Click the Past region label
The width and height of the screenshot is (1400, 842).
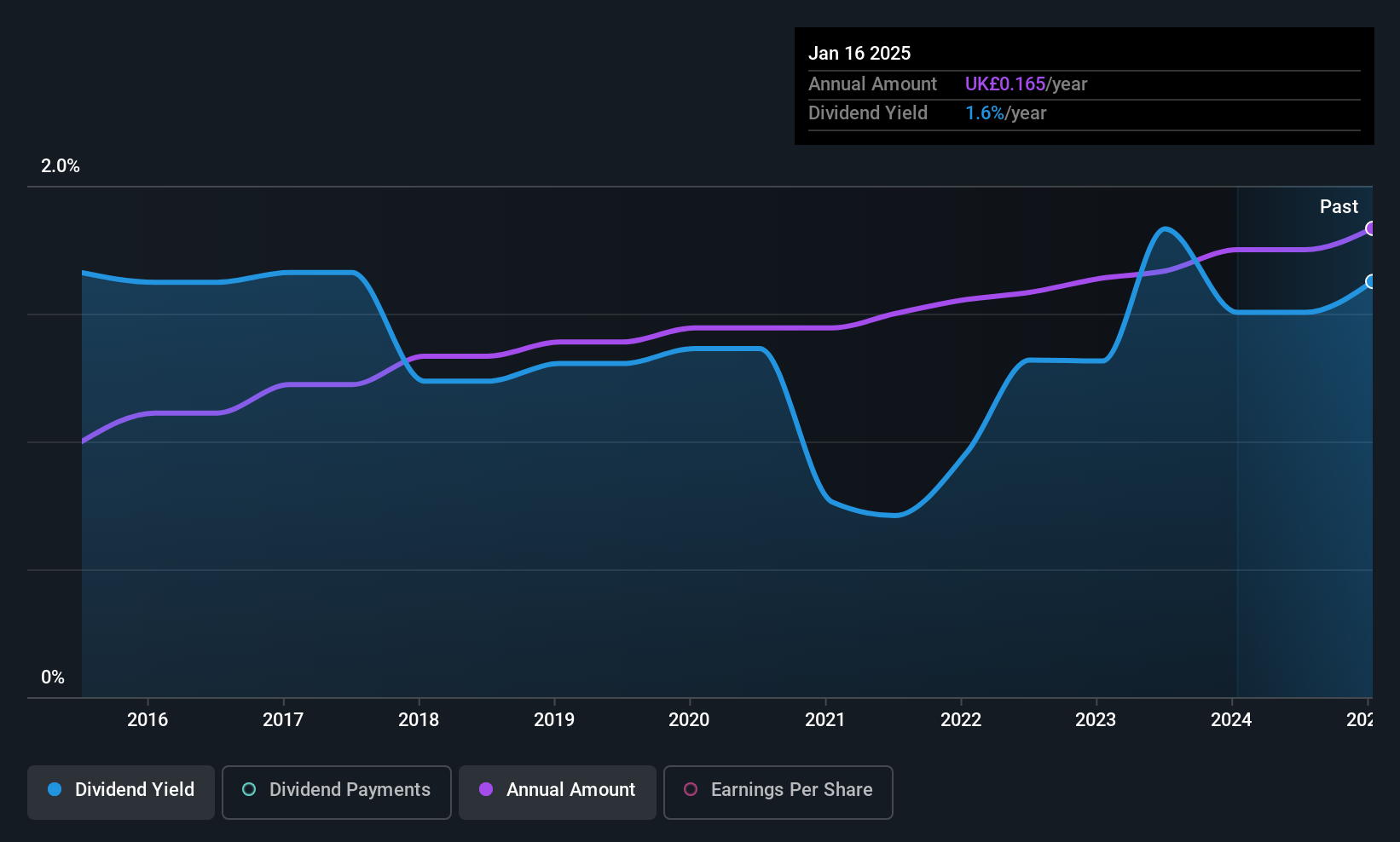[1339, 206]
